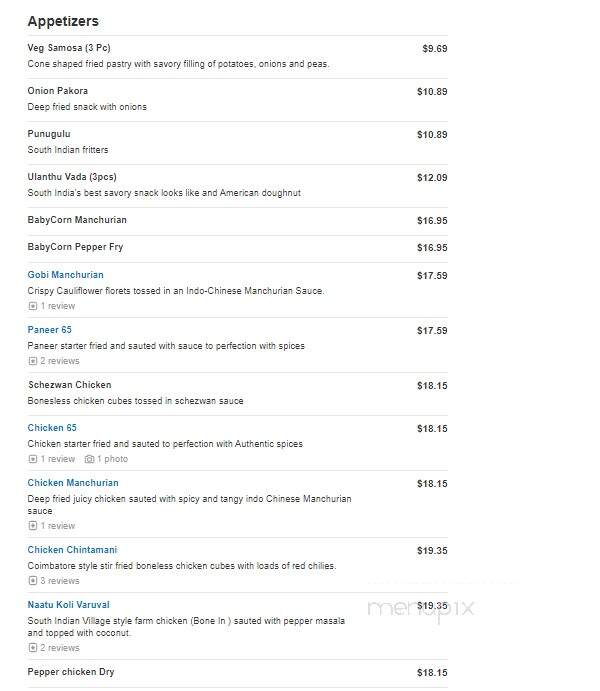Viewport: 600px width, 691px height.
Task: Click the Appetizers section heading
Action: [63, 21]
